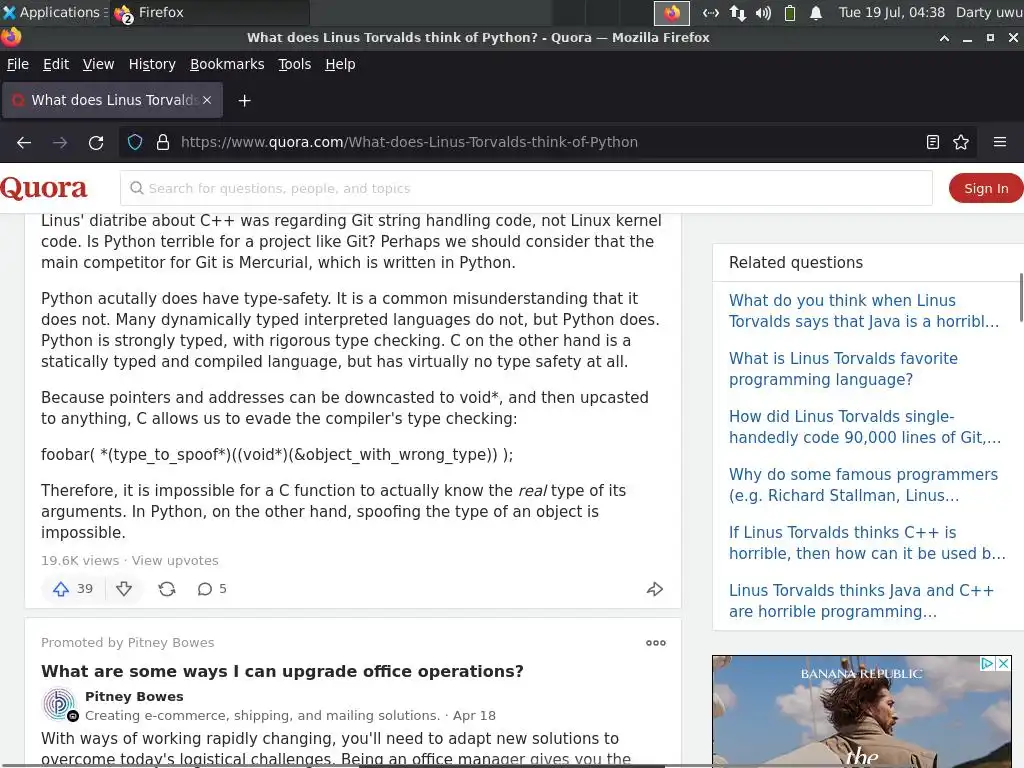Screen dimensions: 1024x768
Task: Click the page vertical scrollbar
Action: click(1021, 298)
